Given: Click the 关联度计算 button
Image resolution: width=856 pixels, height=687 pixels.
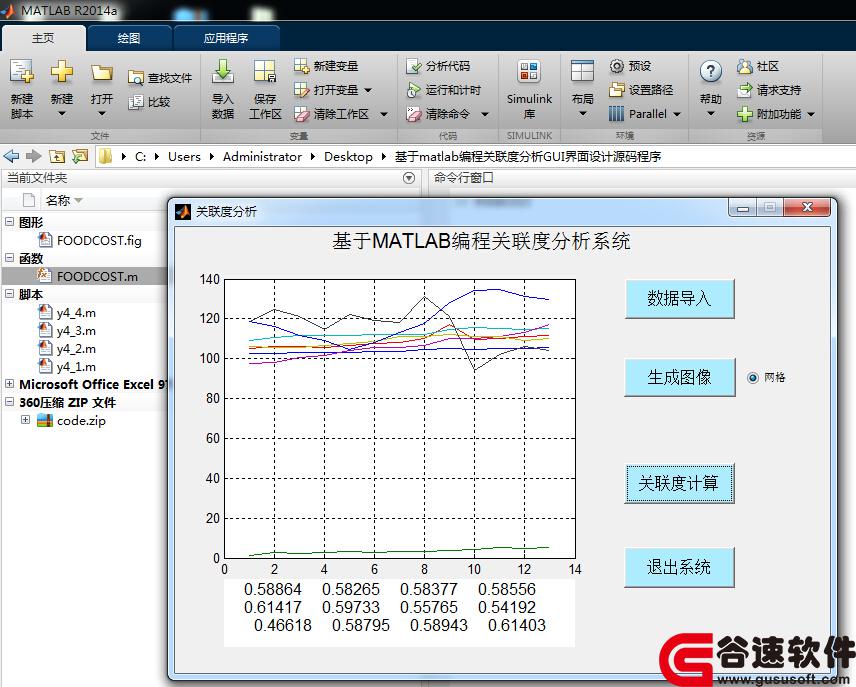Looking at the screenshot, I should pos(679,483).
